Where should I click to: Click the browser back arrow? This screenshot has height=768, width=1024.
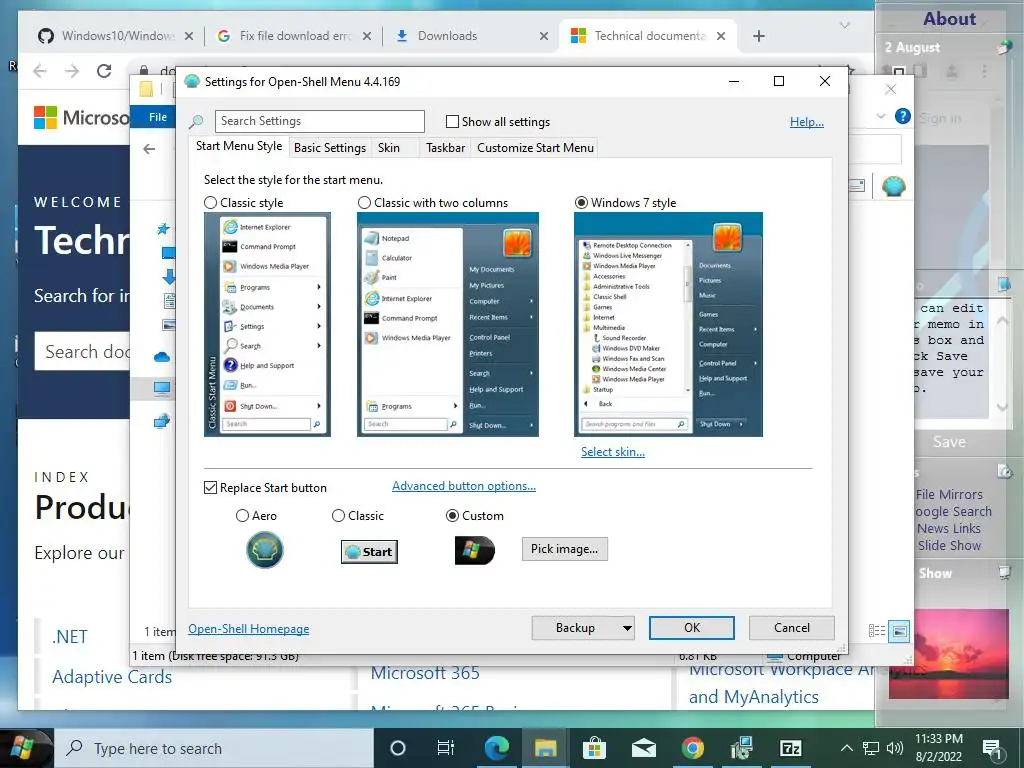(x=40, y=71)
